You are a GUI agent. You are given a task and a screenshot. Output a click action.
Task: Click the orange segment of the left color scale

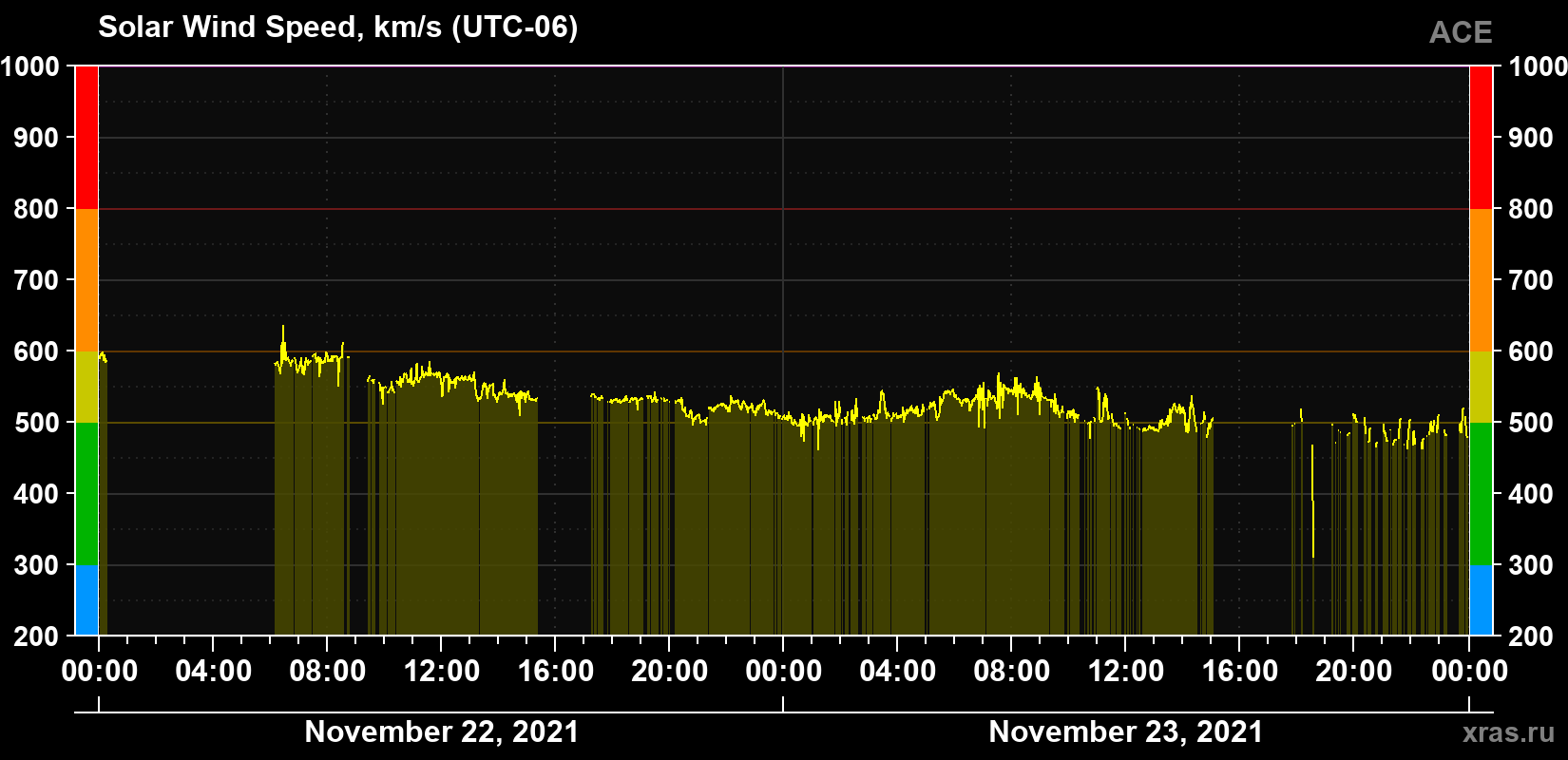point(86,280)
